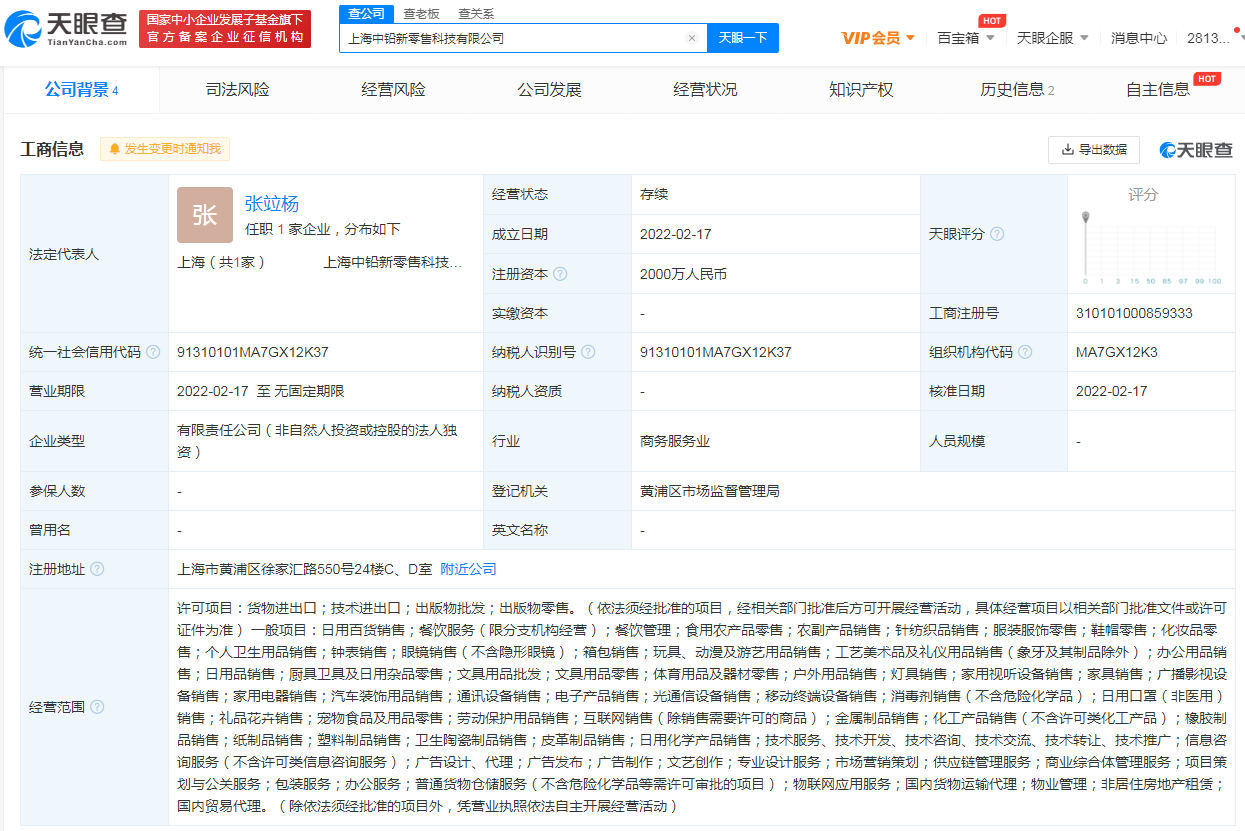Image resolution: width=1245 pixels, height=831 pixels.
Task: Click help icon beside 经营范围
Action: (97, 707)
